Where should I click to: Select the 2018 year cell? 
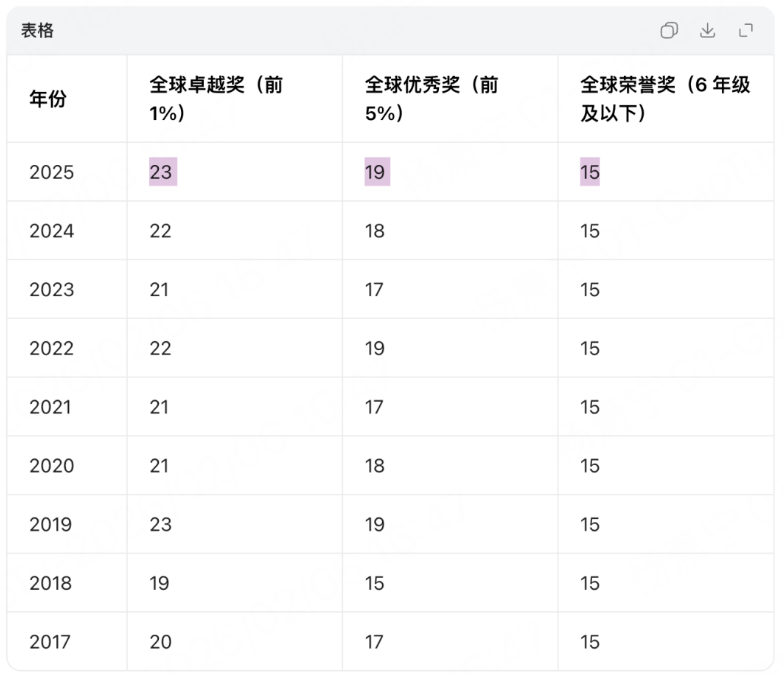pos(52,583)
